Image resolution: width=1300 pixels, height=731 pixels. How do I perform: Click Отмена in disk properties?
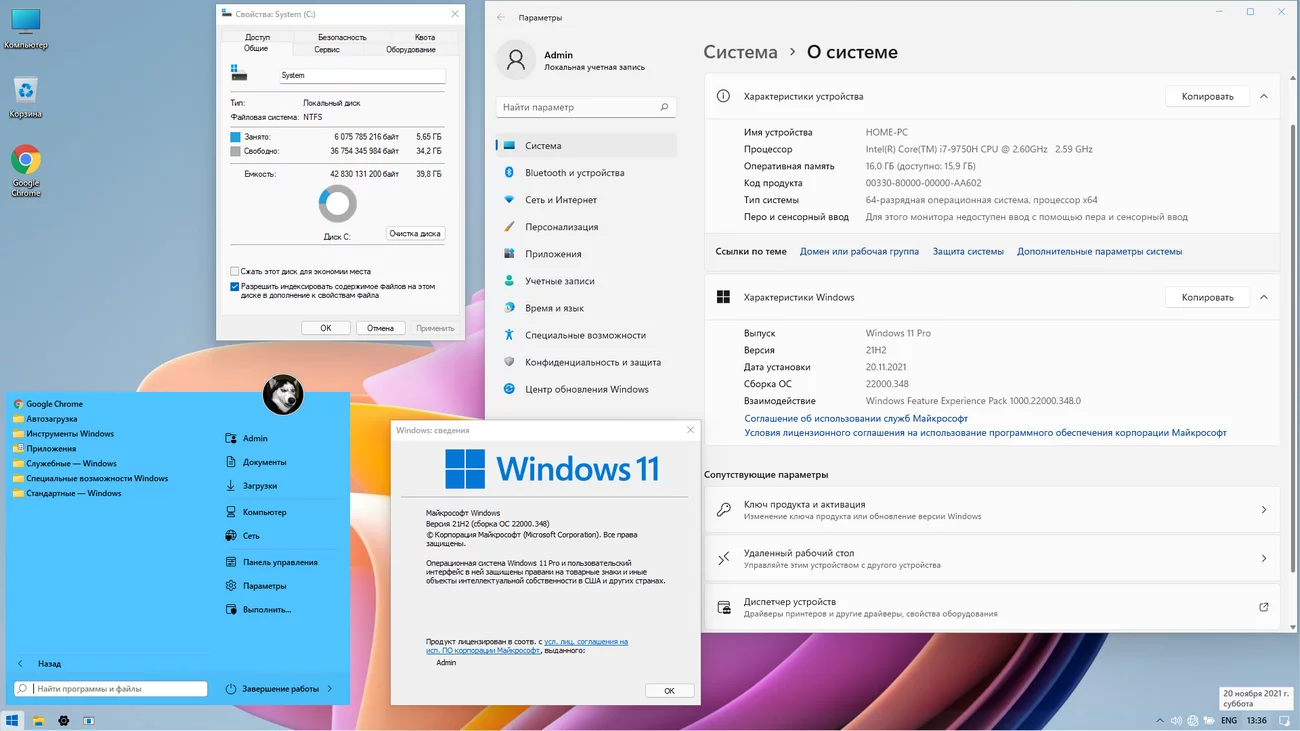tap(380, 328)
